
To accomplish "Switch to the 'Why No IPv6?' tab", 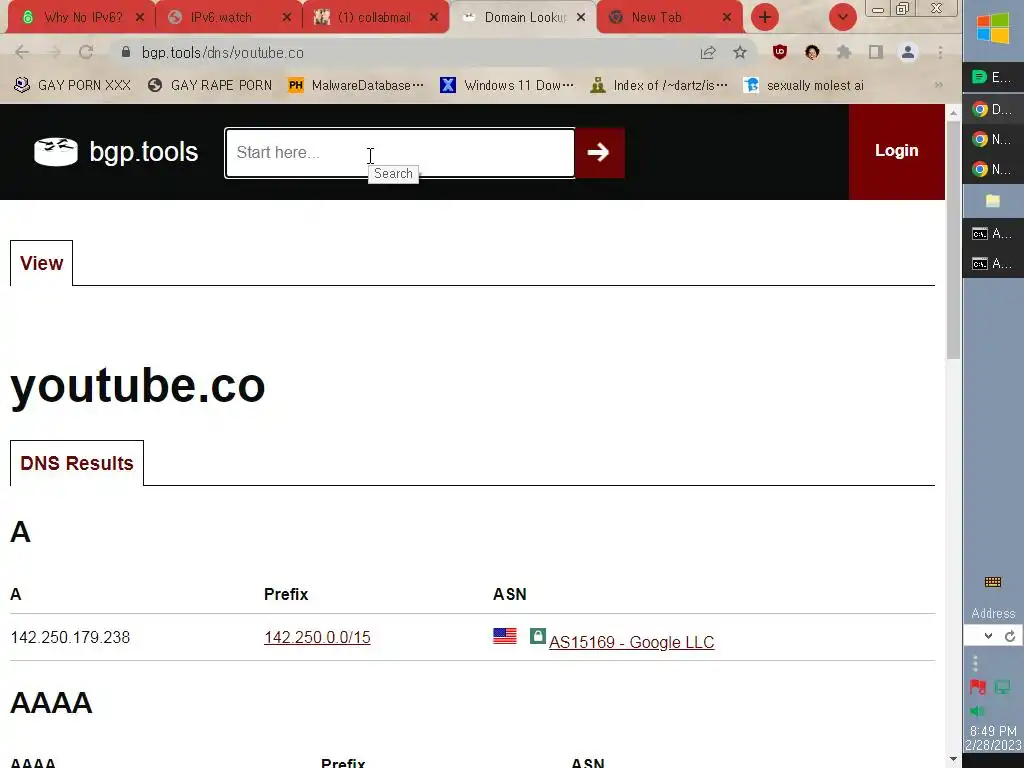I will (82, 18).
